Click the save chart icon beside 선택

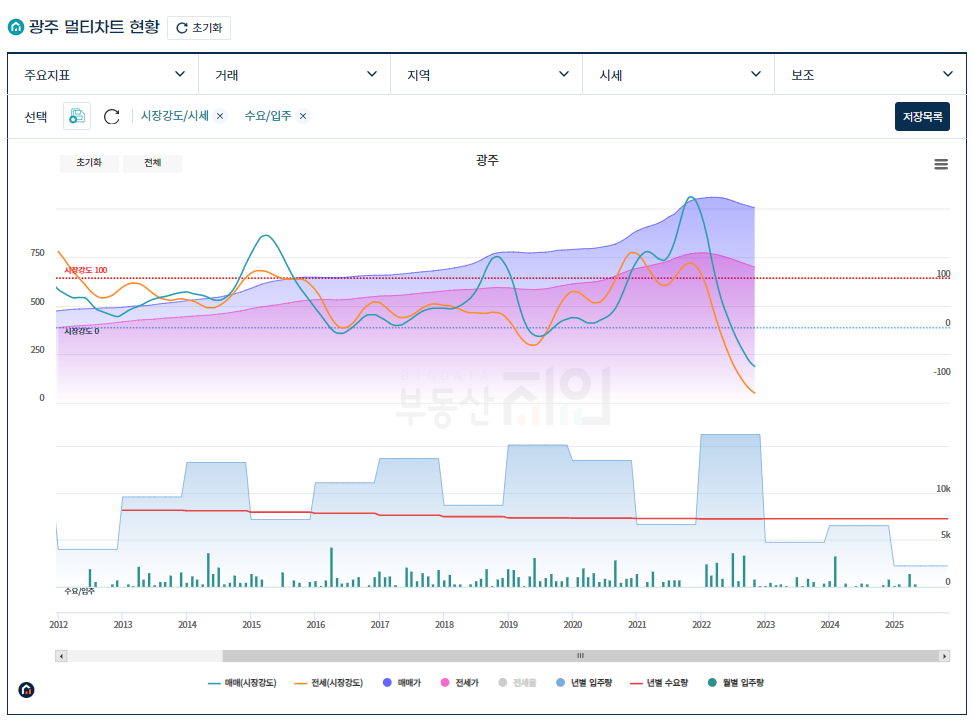point(77,116)
